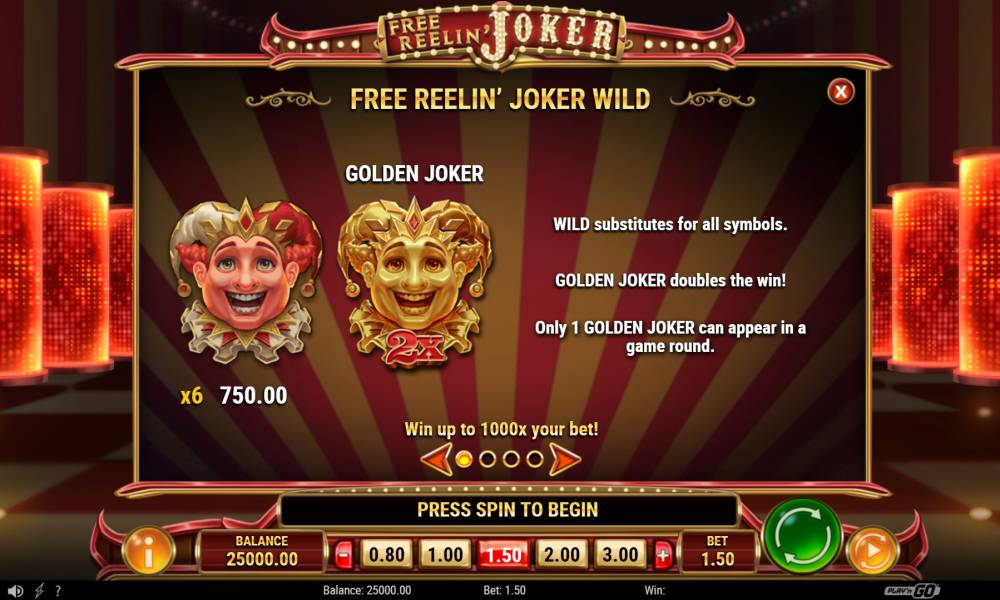1000x600 pixels.
Task: Decrease bet with red minus button
Action: point(343,555)
